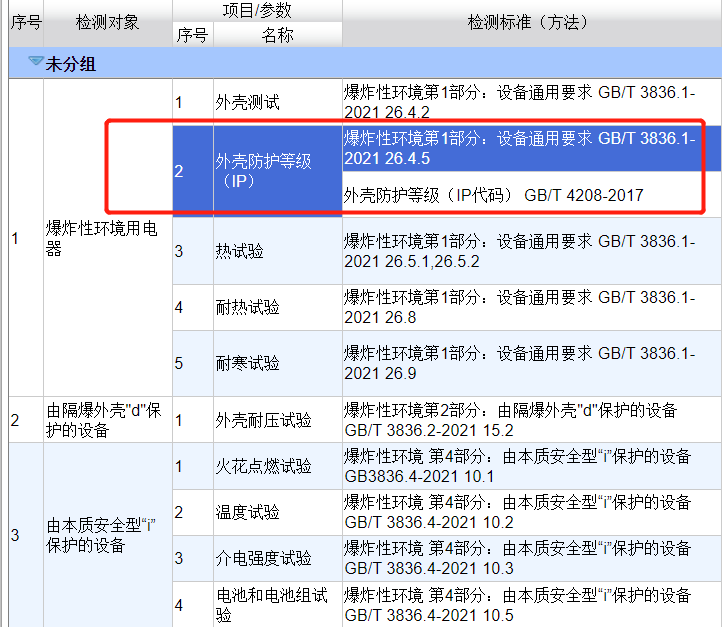The height and width of the screenshot is (627, 722).
Task: Select the 外壳测试 cell
Action: pos(278,102)
